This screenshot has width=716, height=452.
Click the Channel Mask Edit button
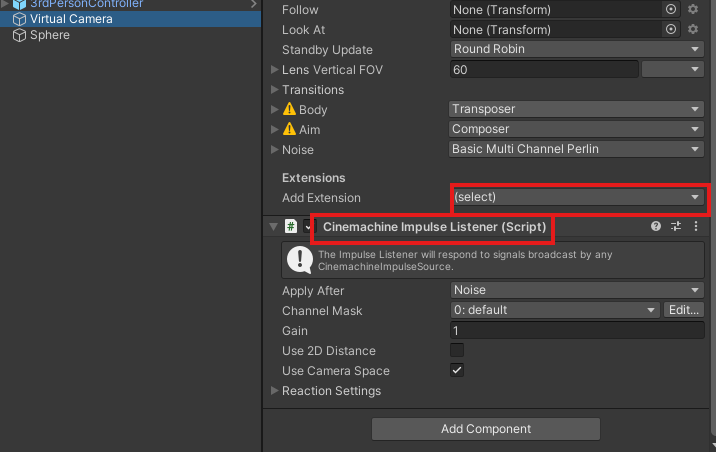coord(684,310)
